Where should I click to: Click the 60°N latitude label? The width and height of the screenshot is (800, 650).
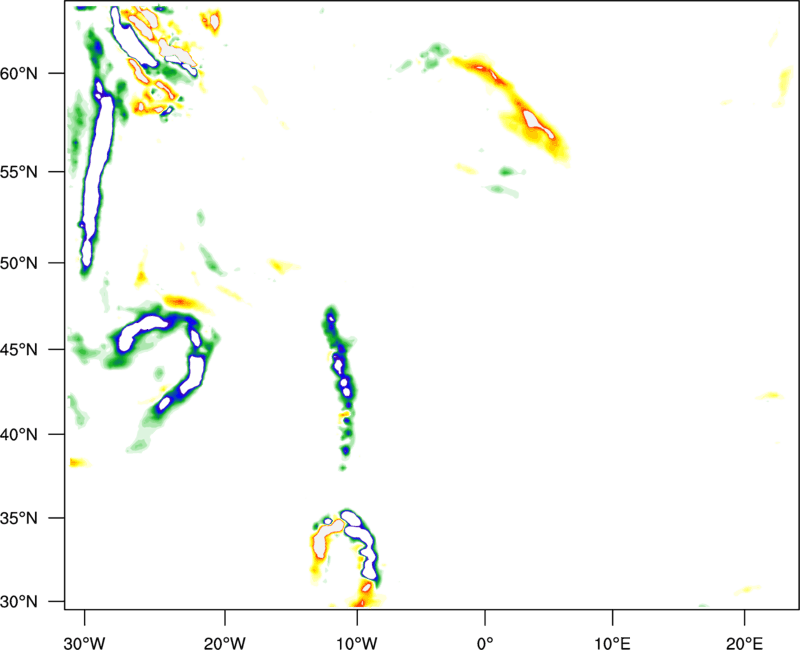click(x=19, y=73)
